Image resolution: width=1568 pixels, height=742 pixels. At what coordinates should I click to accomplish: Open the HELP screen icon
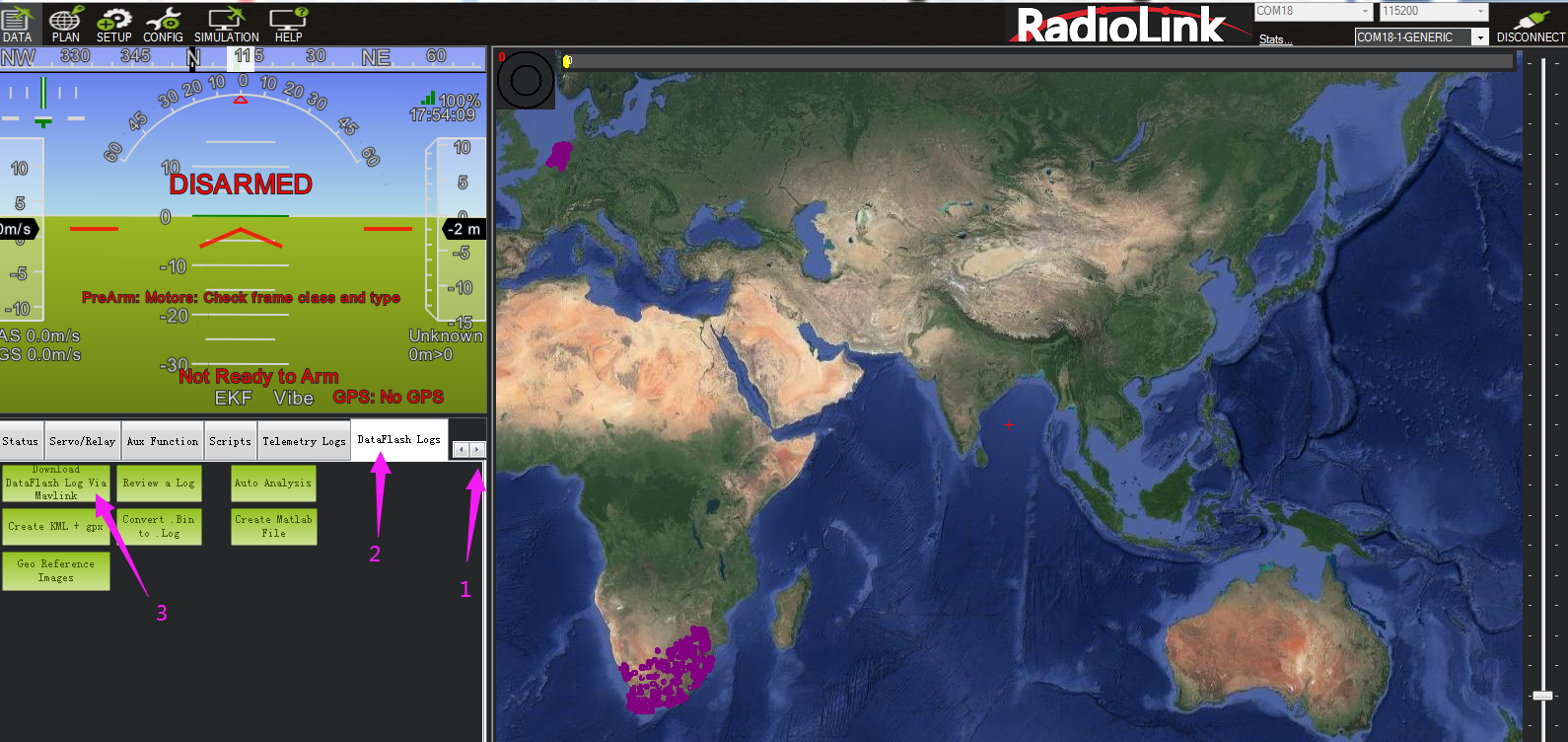pyautogui.click(x=288, y=24)
